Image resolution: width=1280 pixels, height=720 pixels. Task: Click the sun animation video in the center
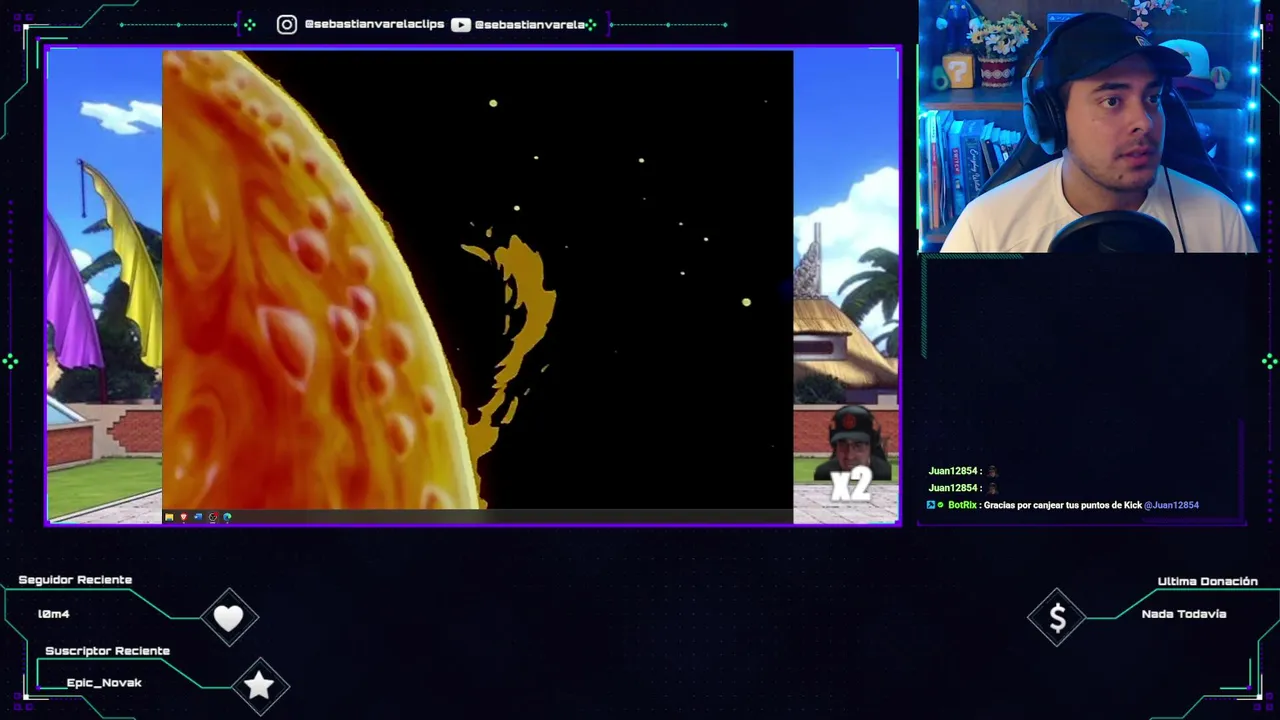coord(478,280)
